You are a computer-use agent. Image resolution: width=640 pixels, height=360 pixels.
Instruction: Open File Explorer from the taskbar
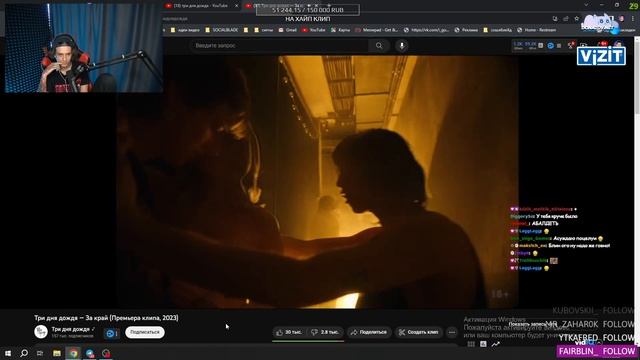point(57,353)
